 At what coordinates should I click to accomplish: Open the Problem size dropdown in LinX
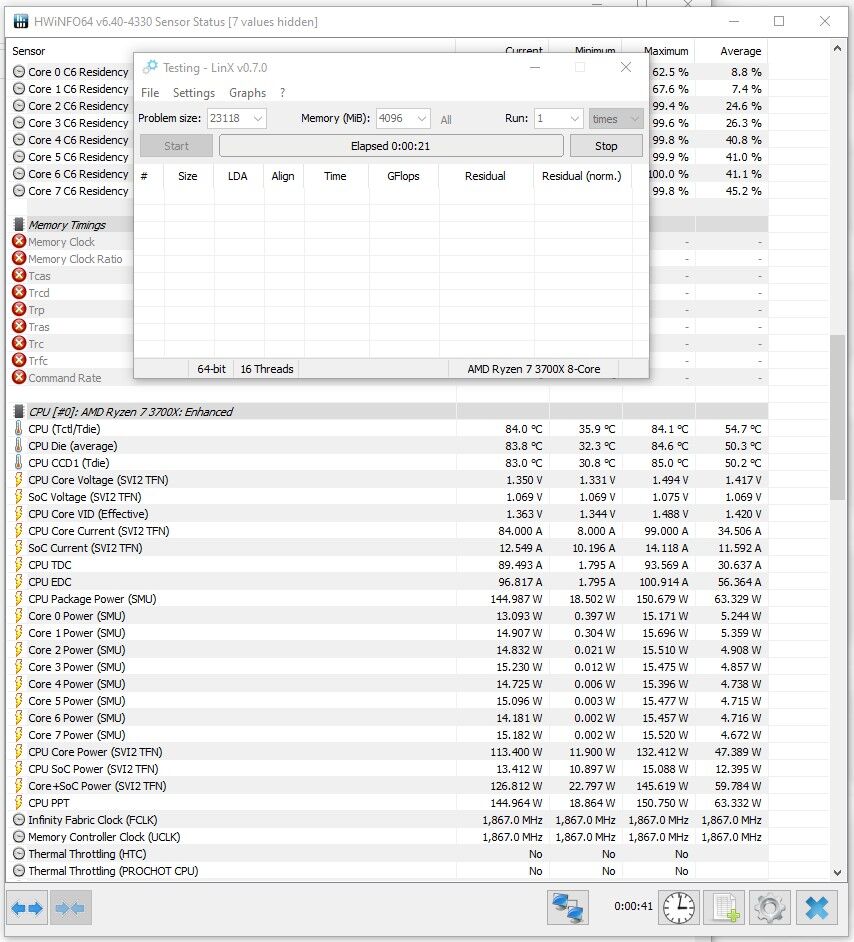tap(258, 118)
